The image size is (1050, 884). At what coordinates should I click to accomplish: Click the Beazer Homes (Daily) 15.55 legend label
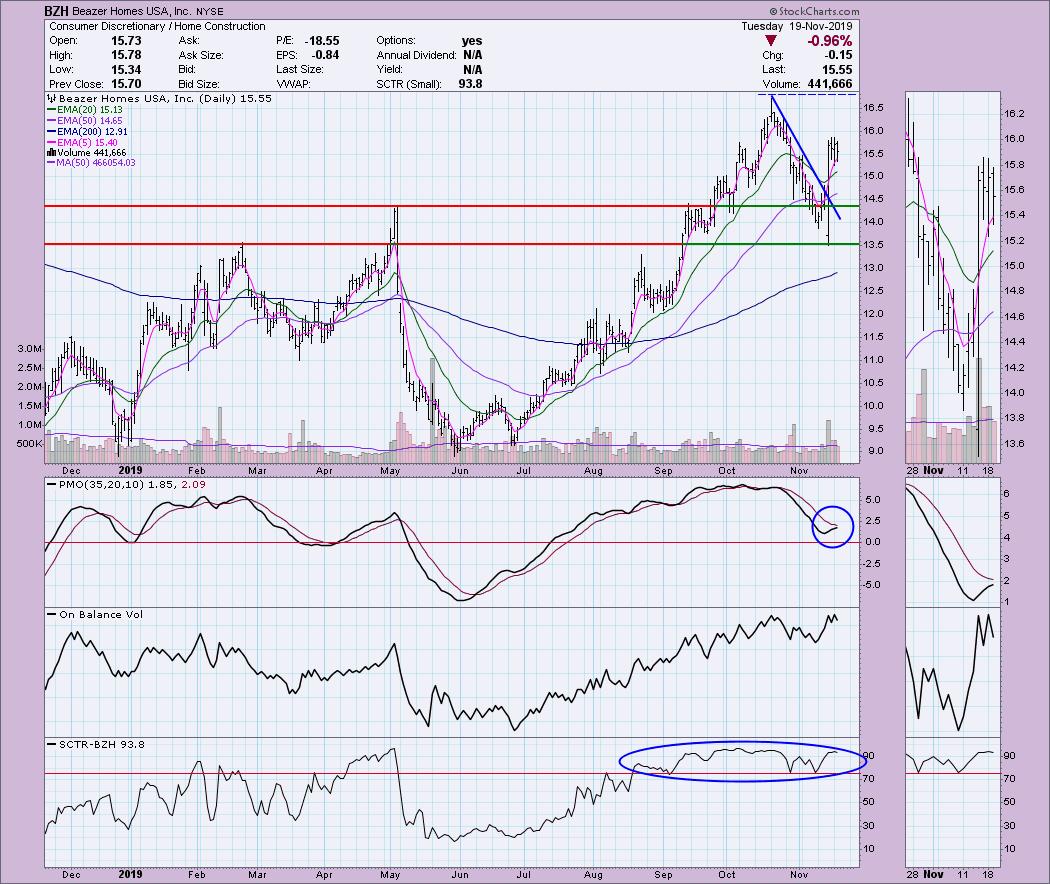pos(165,98)
